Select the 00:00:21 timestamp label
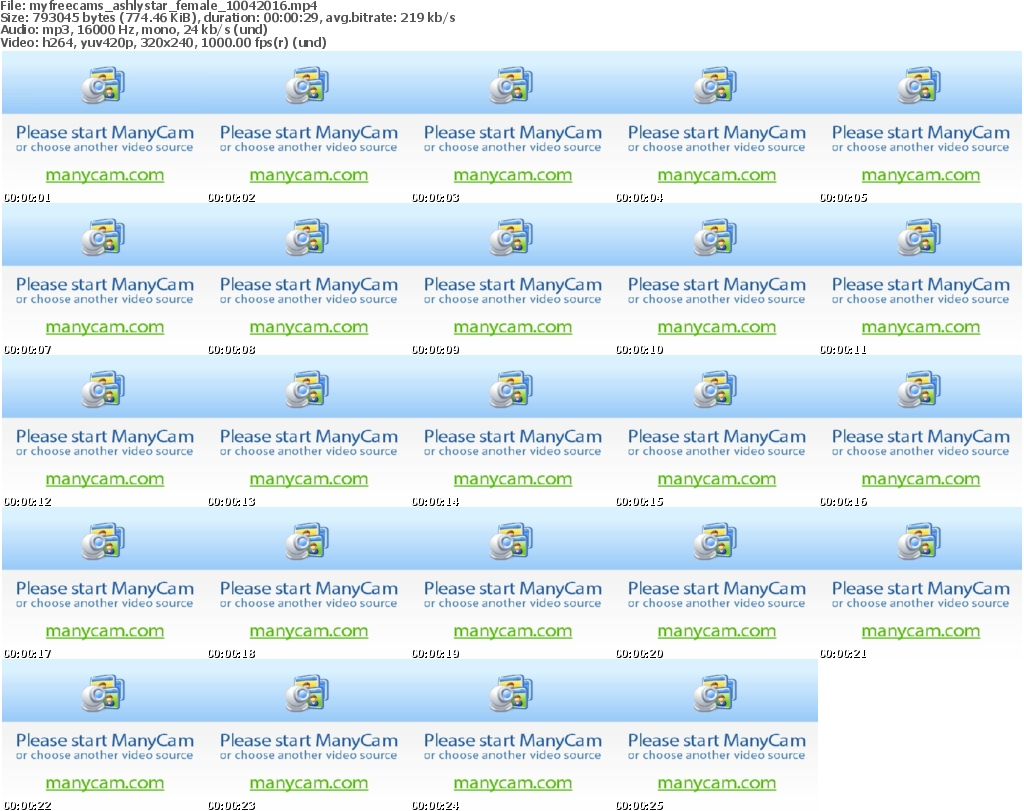This screenshot has width=1024, height=811. [x=843, y=654]
